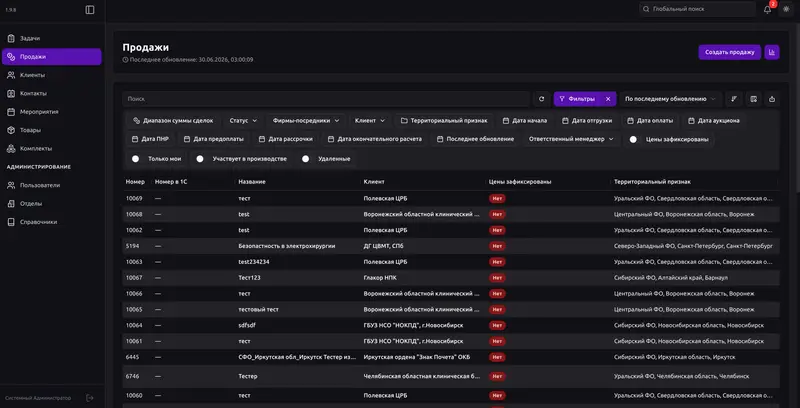Open Дата оплаты date filter
The image size is (800, 408).
(x=649, y=121)
